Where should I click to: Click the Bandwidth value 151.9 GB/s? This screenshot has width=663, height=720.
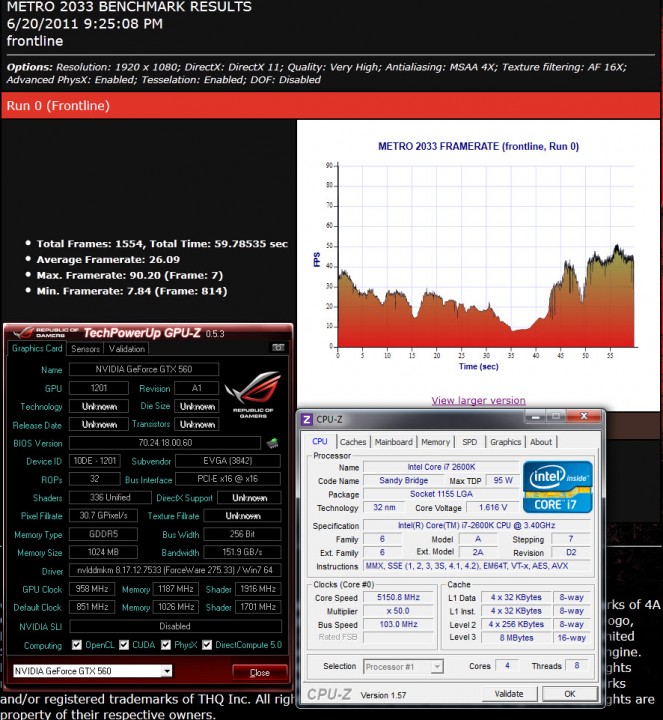click(x=242, y=552)
